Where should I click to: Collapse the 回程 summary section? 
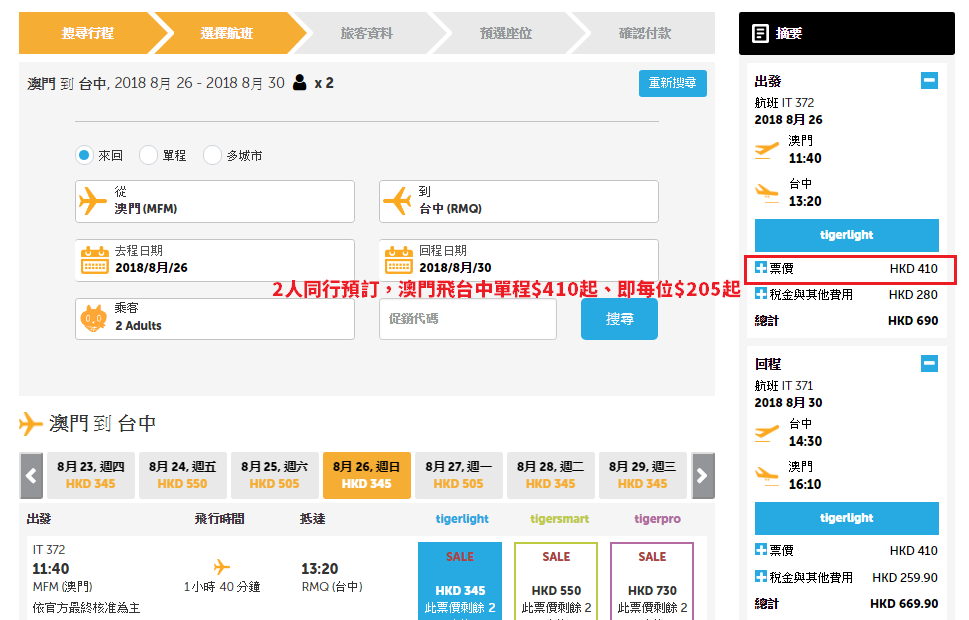929,363
